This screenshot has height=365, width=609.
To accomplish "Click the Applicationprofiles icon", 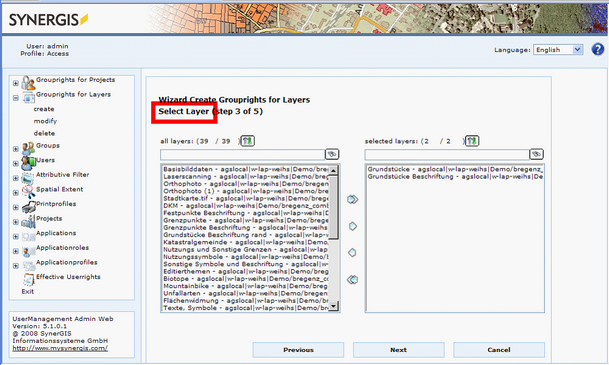I will pos(28,266).
